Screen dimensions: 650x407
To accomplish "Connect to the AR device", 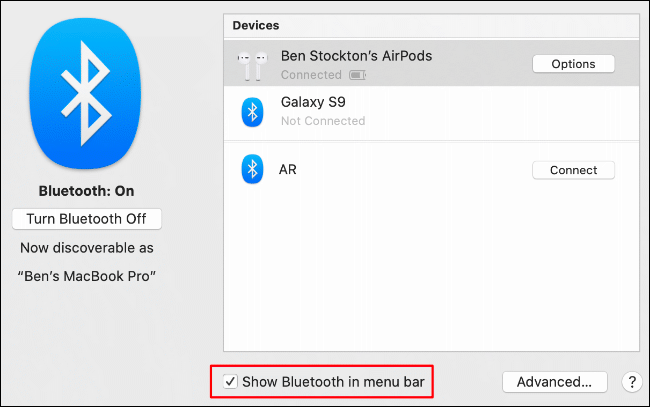I will pos(573,170).
